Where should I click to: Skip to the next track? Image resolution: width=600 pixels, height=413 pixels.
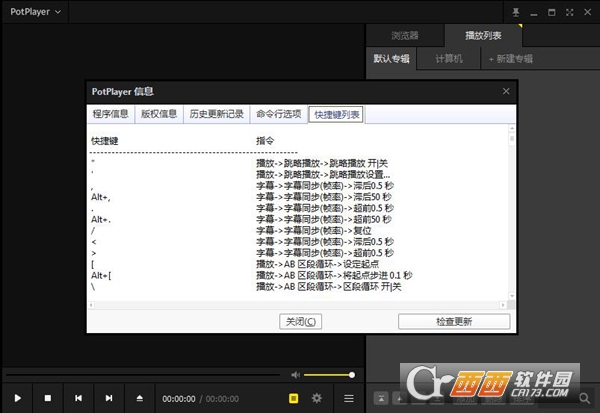coord(108,398)
